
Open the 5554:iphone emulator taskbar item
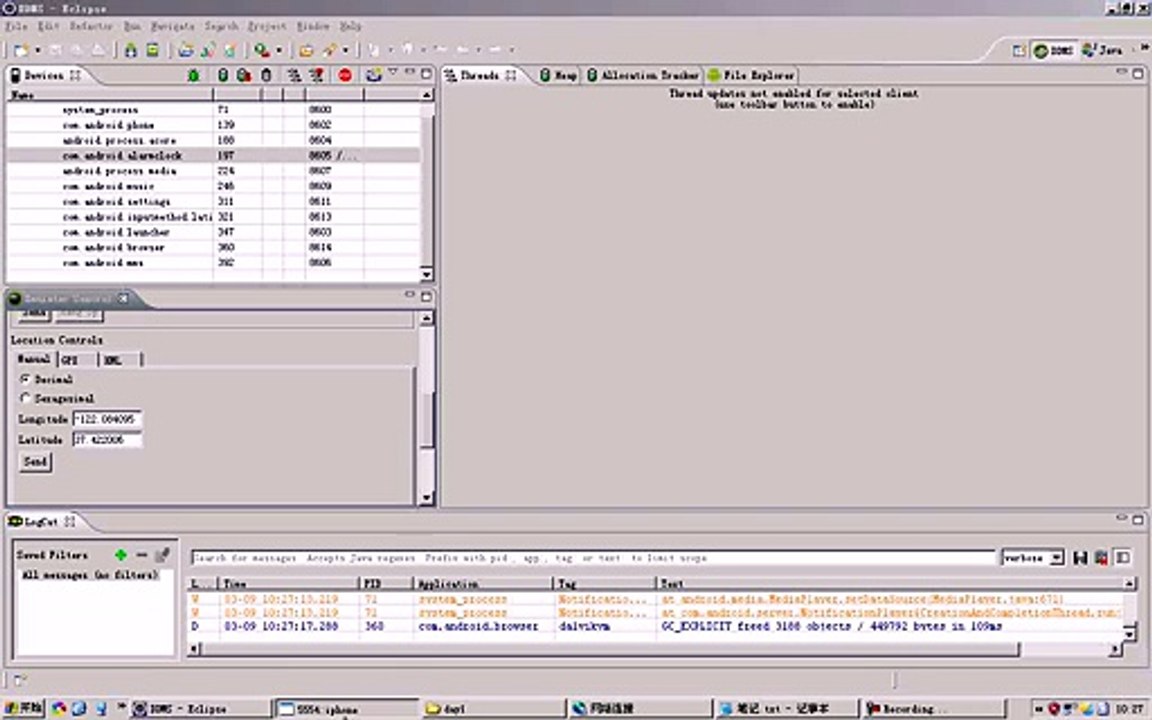tap(345, 709)
